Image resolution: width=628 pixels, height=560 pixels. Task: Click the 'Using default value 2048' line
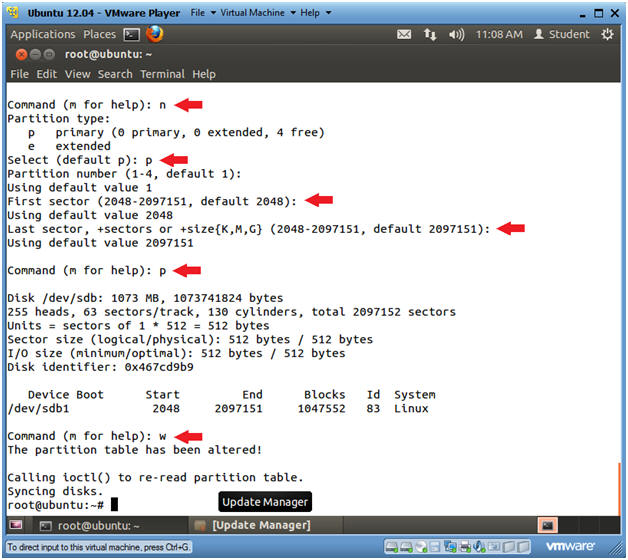tap(90, 215)
